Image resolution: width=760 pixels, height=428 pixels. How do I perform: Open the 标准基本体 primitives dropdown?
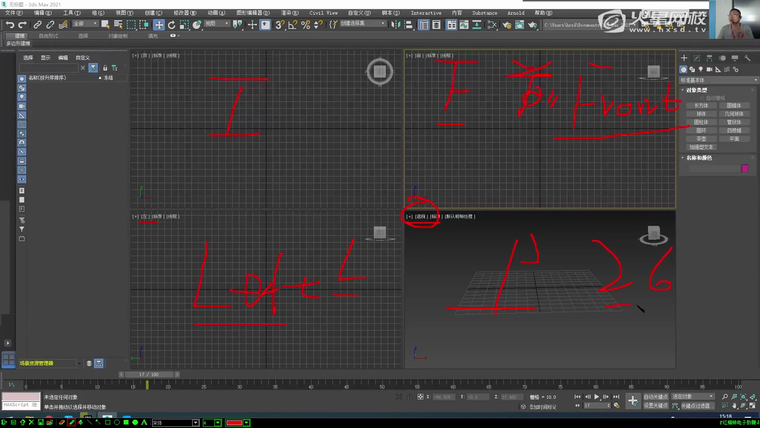pos(716,79)
